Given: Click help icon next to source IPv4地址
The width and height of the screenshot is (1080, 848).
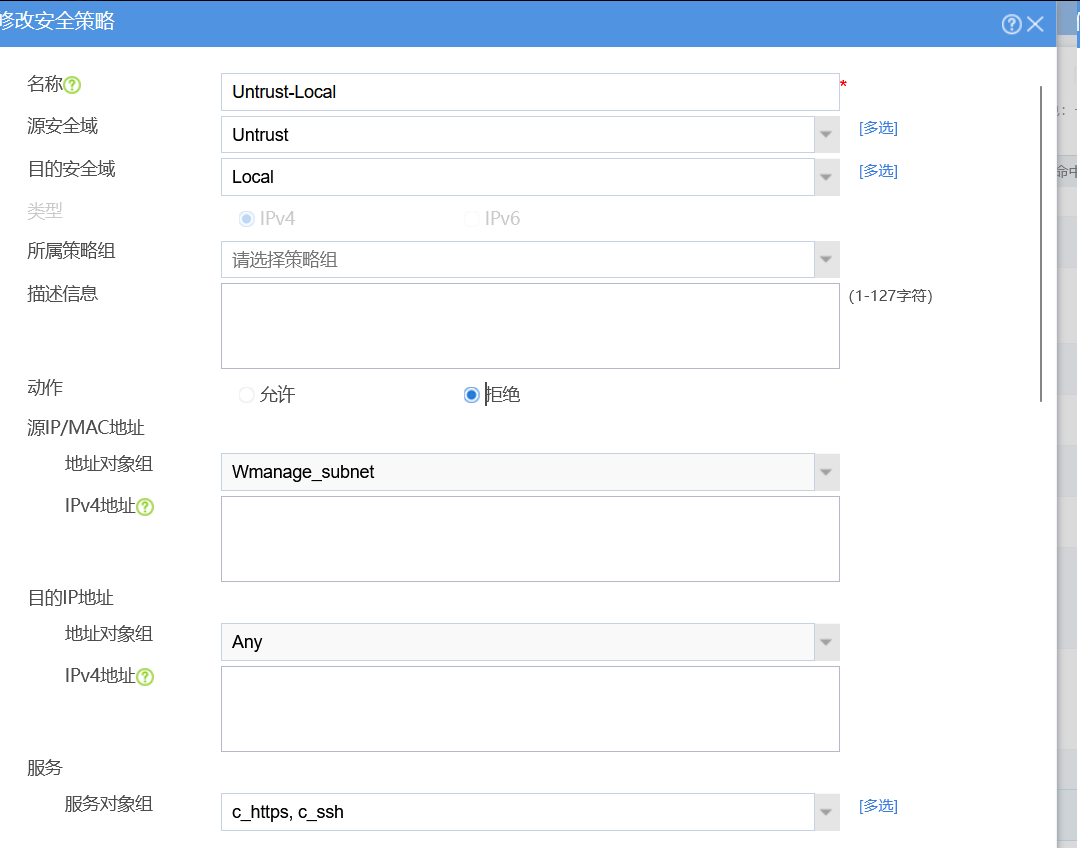Looking at the screenshot, I should (x=145, y=507).
